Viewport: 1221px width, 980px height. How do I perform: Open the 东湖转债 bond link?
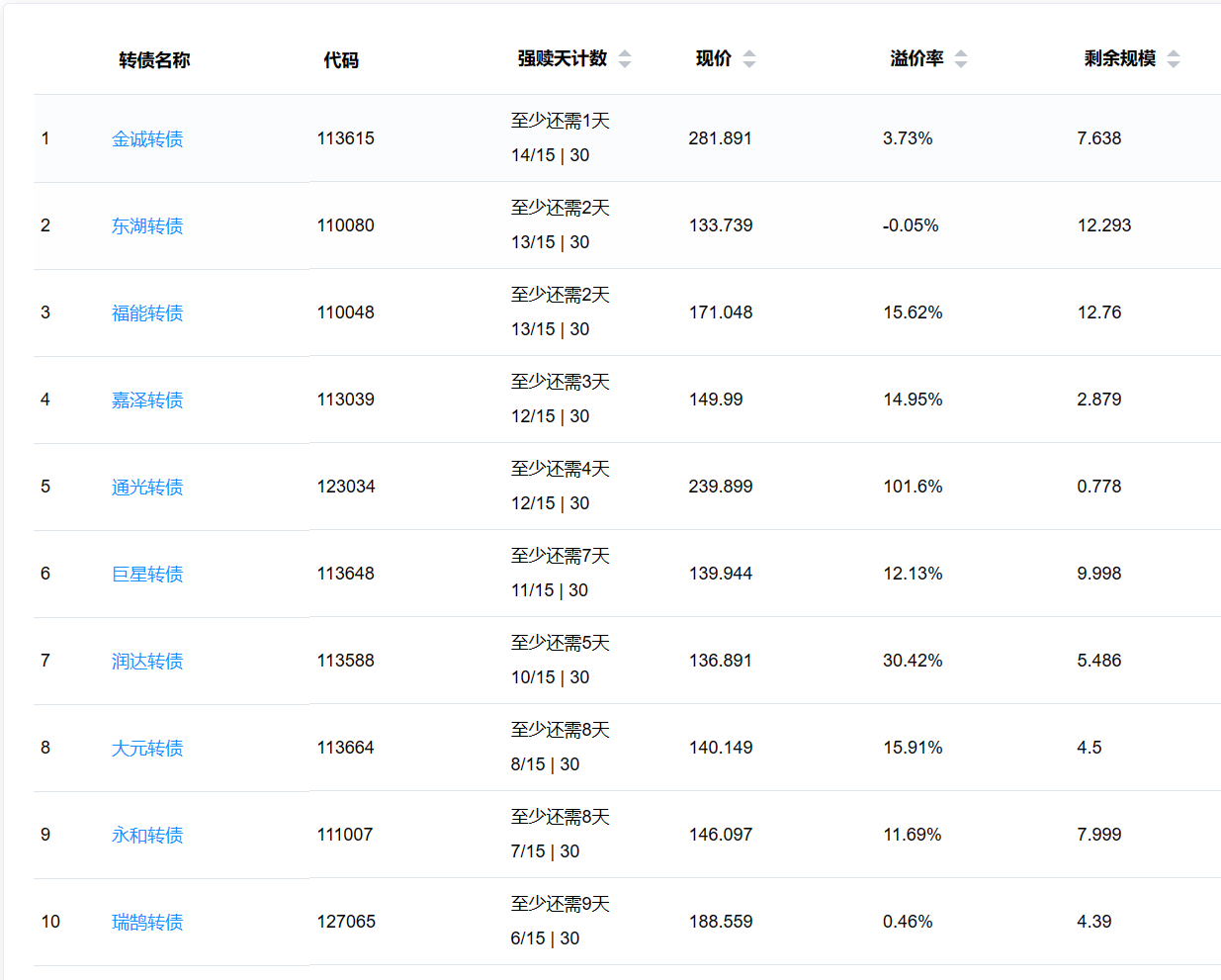tap(147, 226)
